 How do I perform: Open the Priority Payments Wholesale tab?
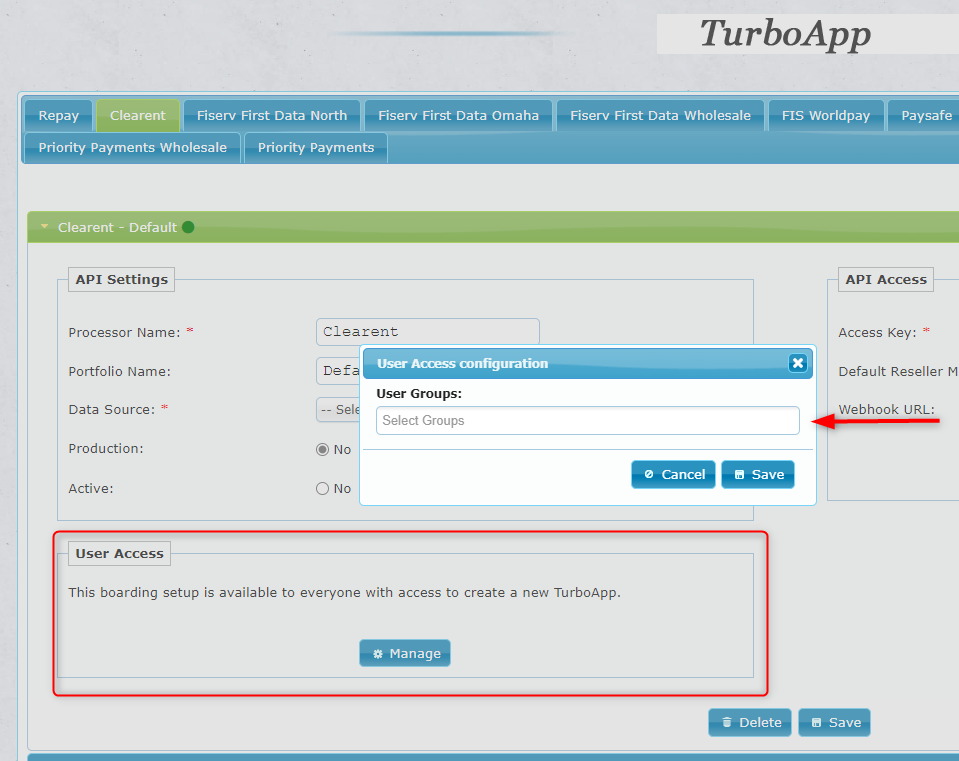pyautogui.click(x=132, y=147)
